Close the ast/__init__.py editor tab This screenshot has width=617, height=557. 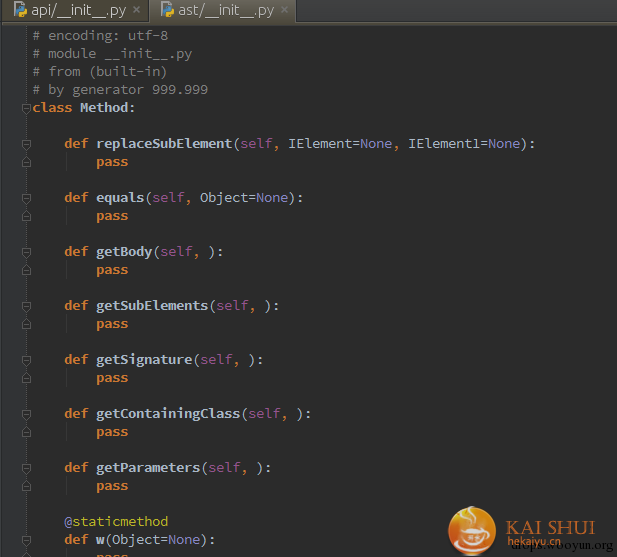click(x=283, y=11)
